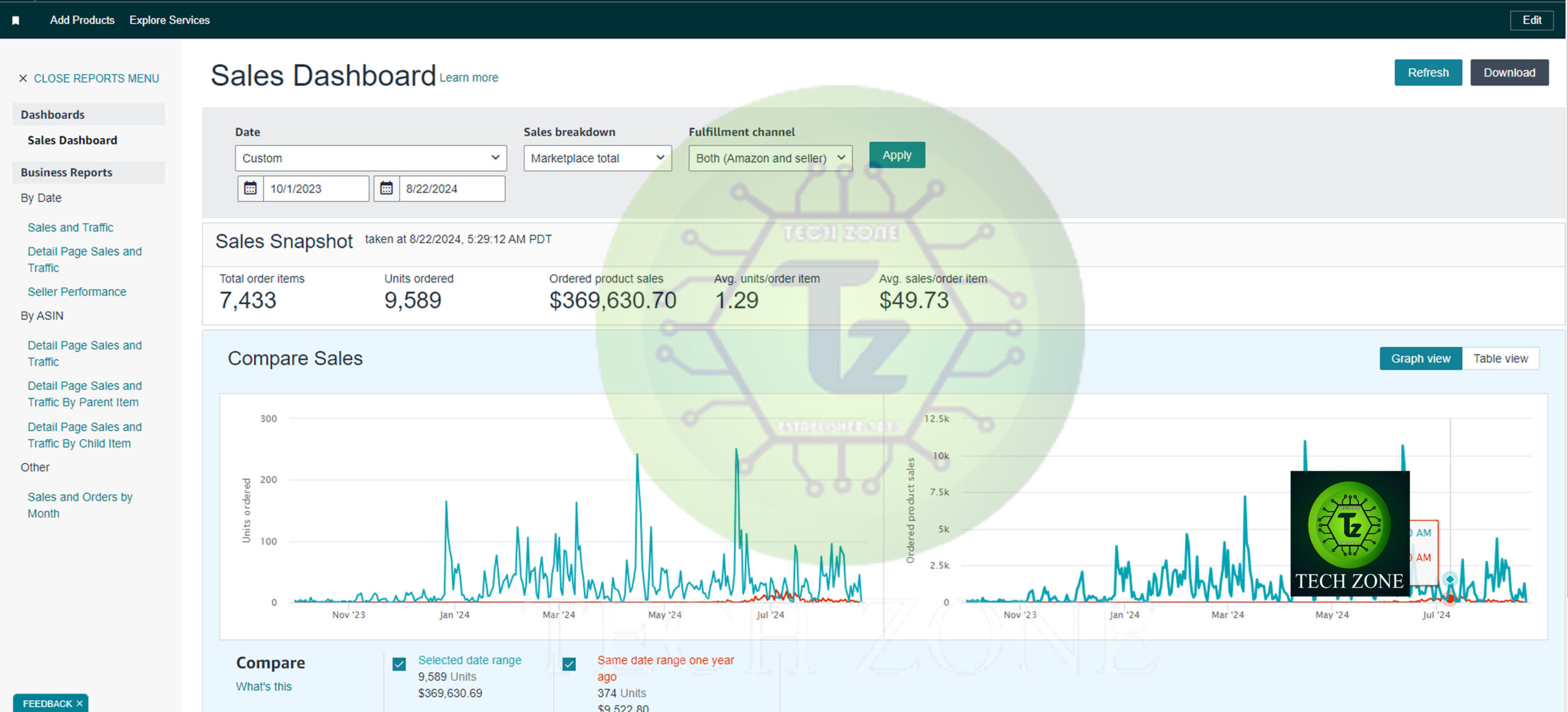Click the Total order items value 7,433
This screenshot has width=1568, height=712.
coord(247,300)
